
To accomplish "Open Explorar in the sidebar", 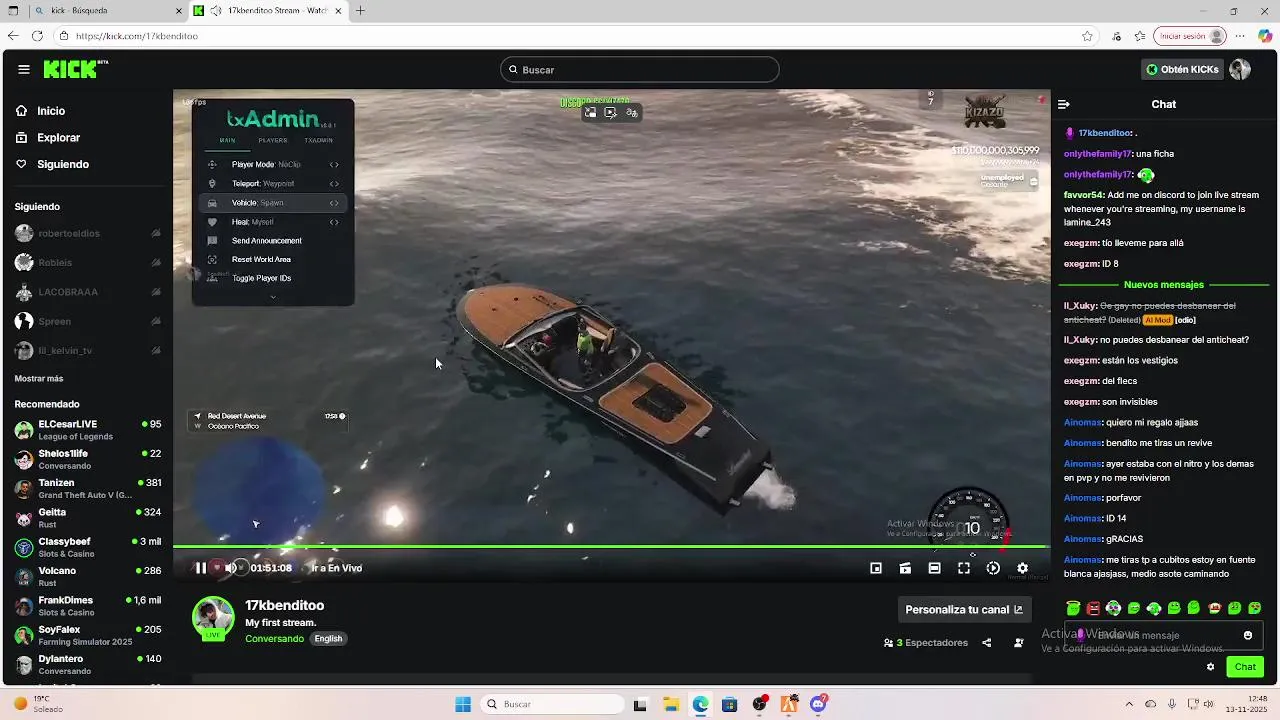I will (58, 138).
